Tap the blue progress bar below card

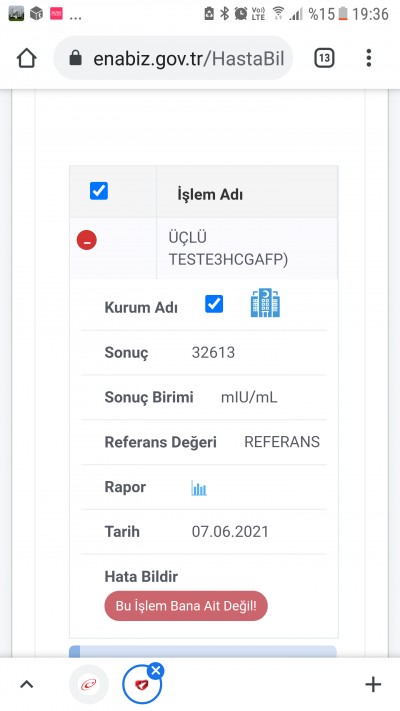coord(203,652)
